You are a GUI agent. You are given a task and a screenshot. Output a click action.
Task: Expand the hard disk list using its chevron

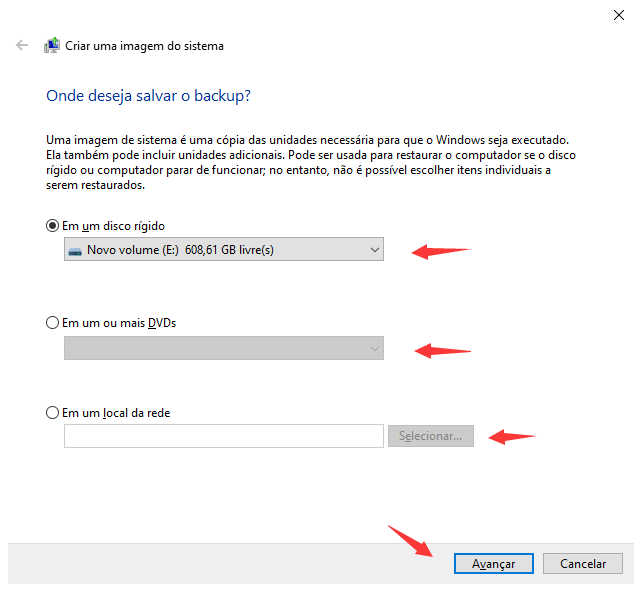tap(374, 250)
